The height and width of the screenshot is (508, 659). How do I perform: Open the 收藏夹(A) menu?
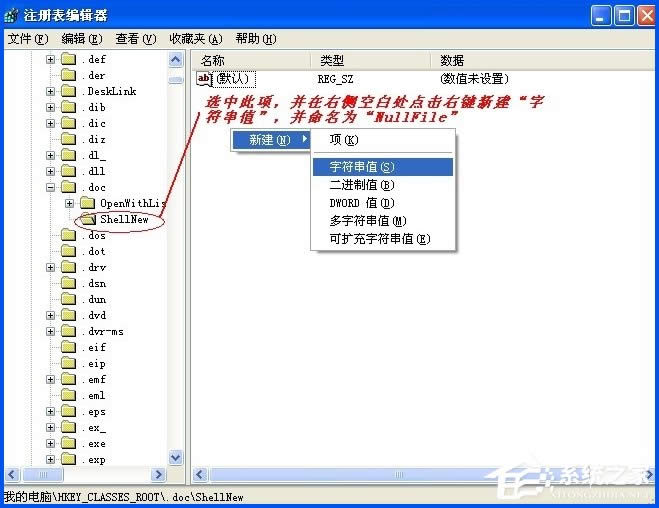[x=196, y=39]
